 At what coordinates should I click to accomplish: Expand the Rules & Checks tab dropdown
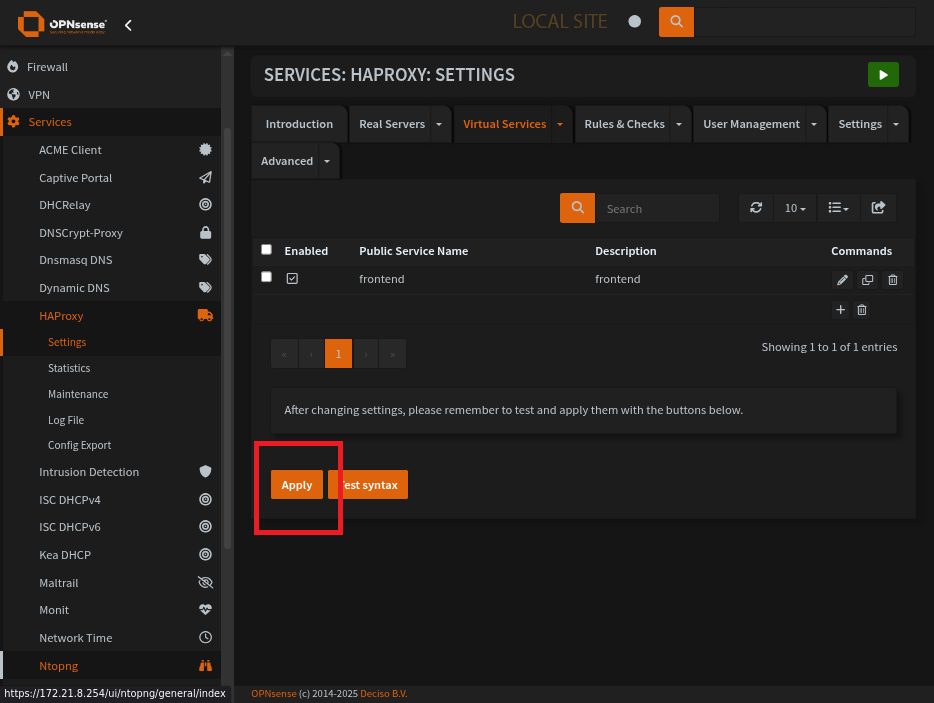pyautogui.click(x=678, y=125)
